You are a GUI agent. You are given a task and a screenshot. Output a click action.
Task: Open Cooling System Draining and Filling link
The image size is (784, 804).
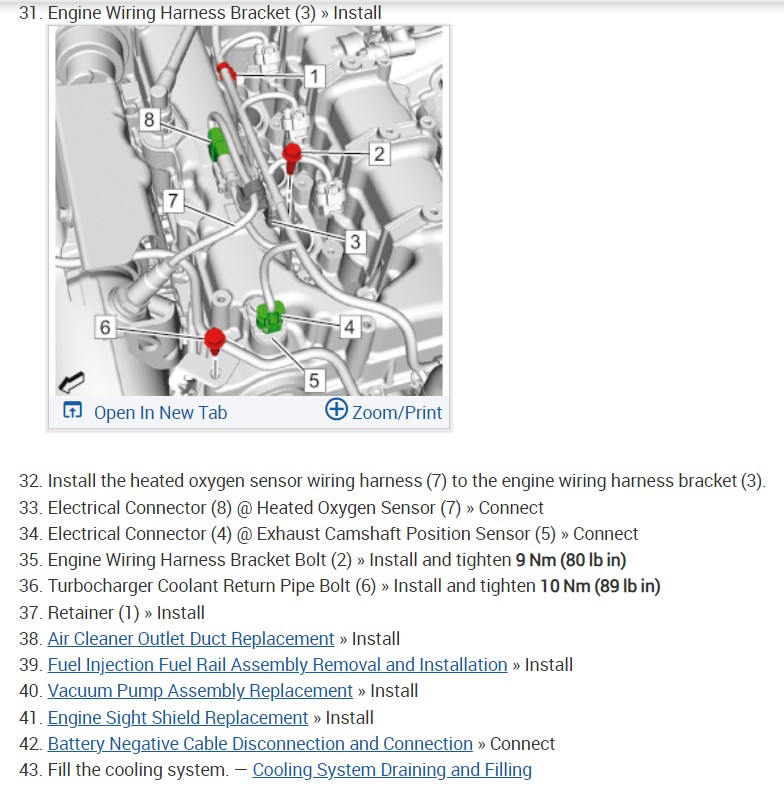392,770
